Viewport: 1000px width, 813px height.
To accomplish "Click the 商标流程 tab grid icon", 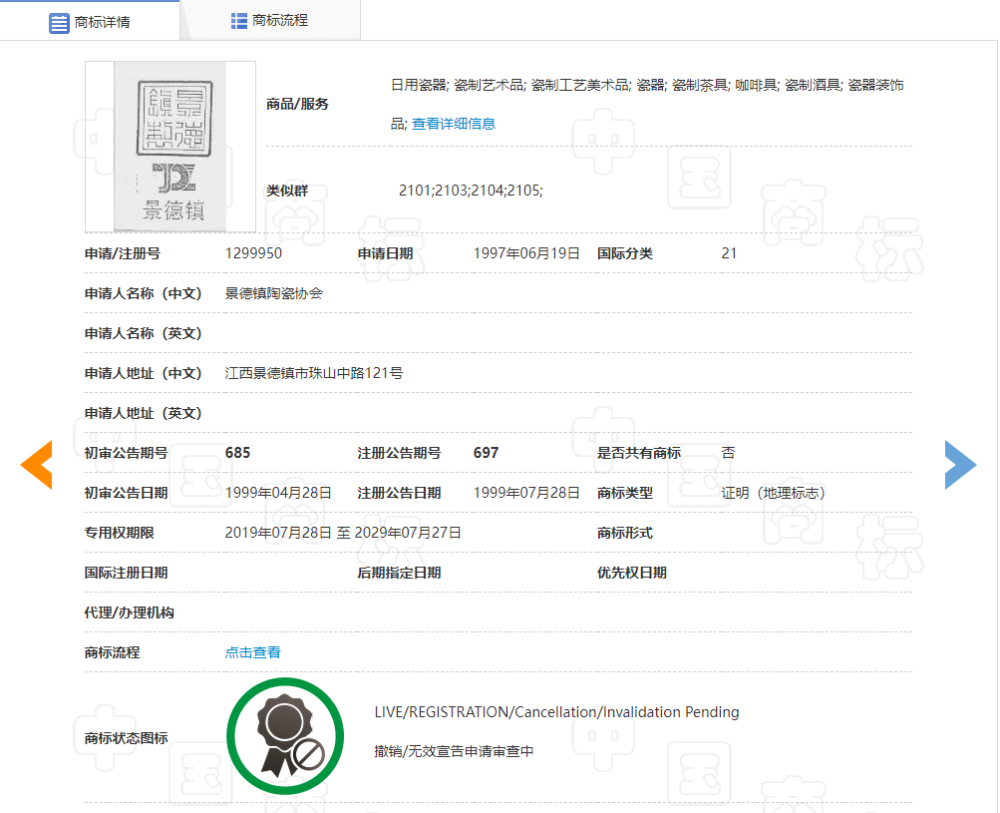I will [x=239, y=21].
